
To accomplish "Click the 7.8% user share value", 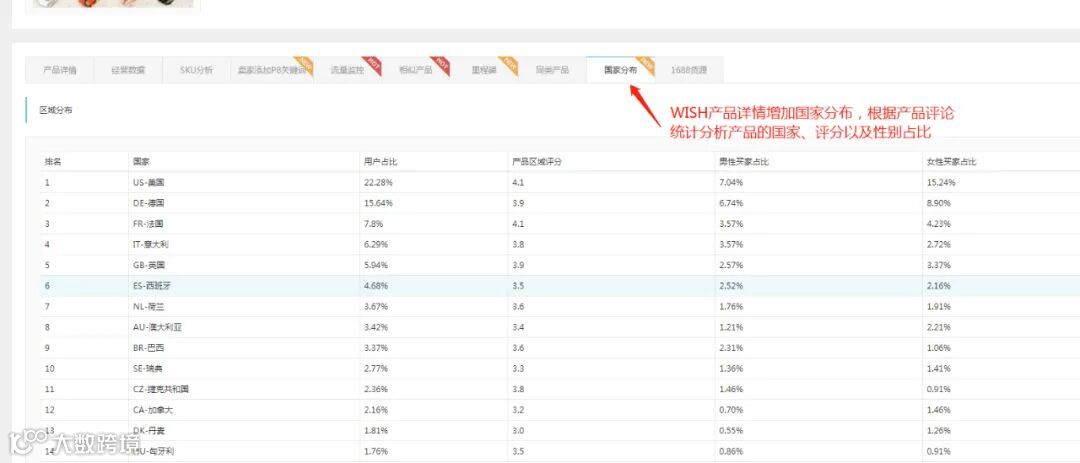I will [x=374, y=224].
